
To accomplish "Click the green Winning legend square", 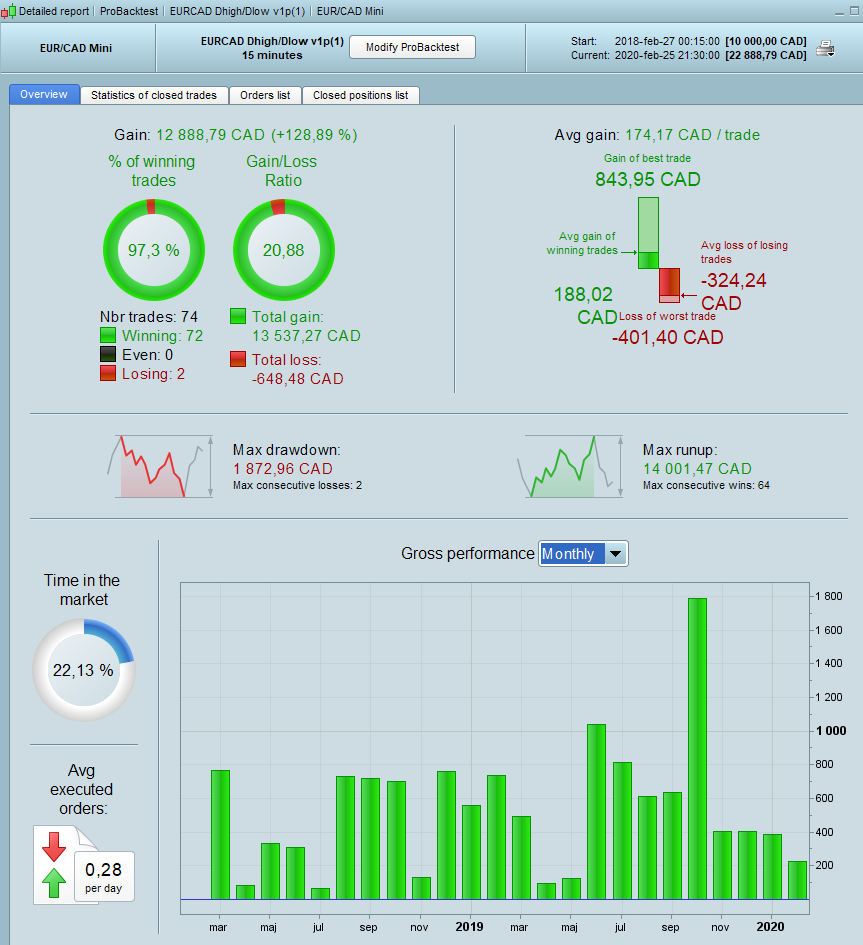I will [x=108, y=335].
